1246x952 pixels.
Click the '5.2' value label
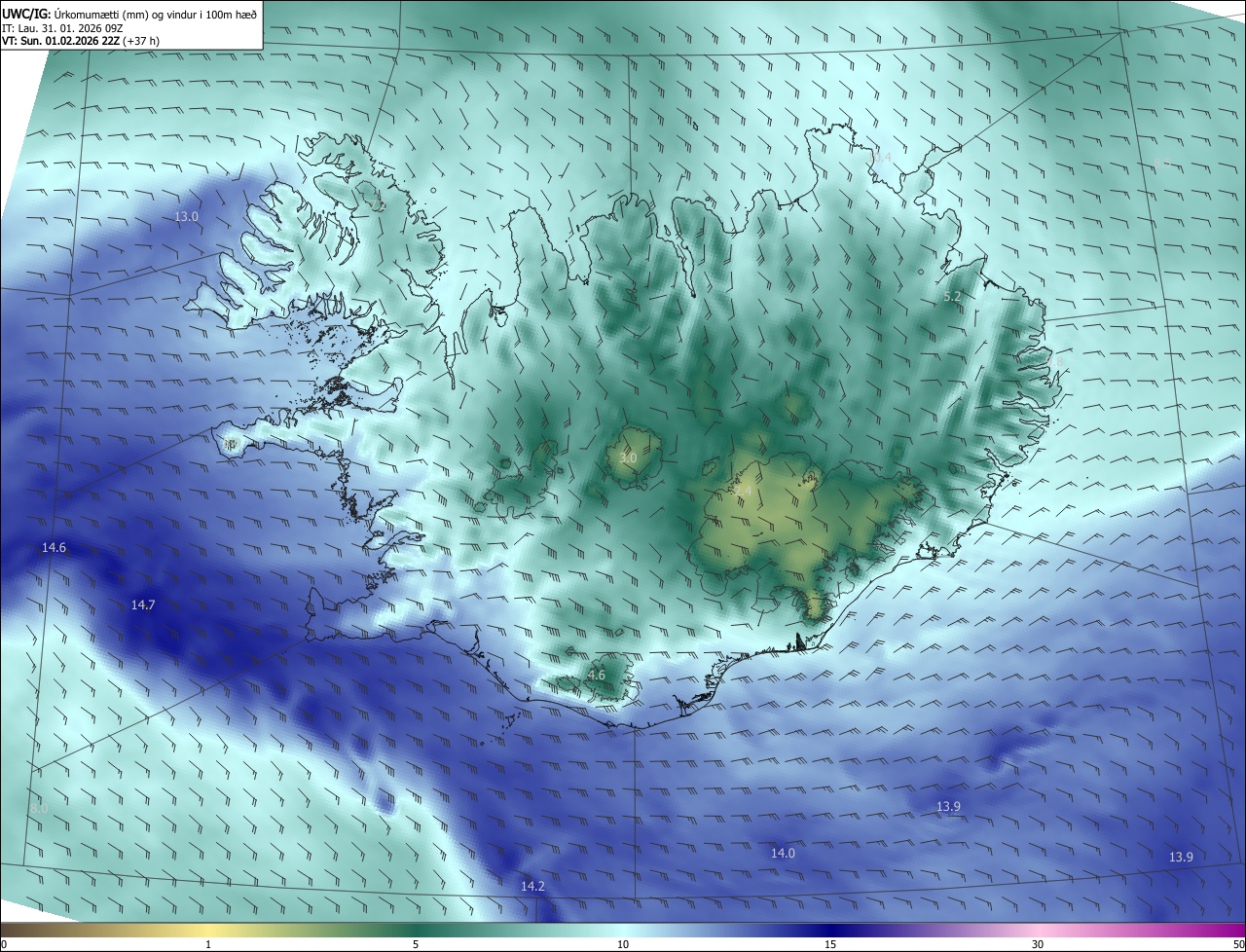point(952,296)
